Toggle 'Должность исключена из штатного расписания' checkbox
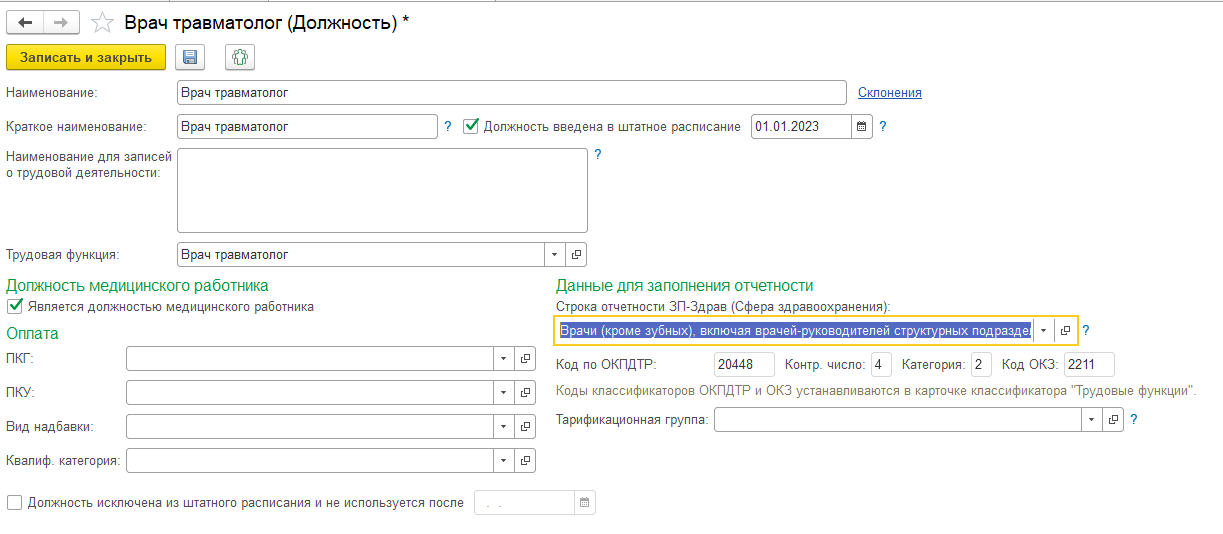 tap(15, 502)
